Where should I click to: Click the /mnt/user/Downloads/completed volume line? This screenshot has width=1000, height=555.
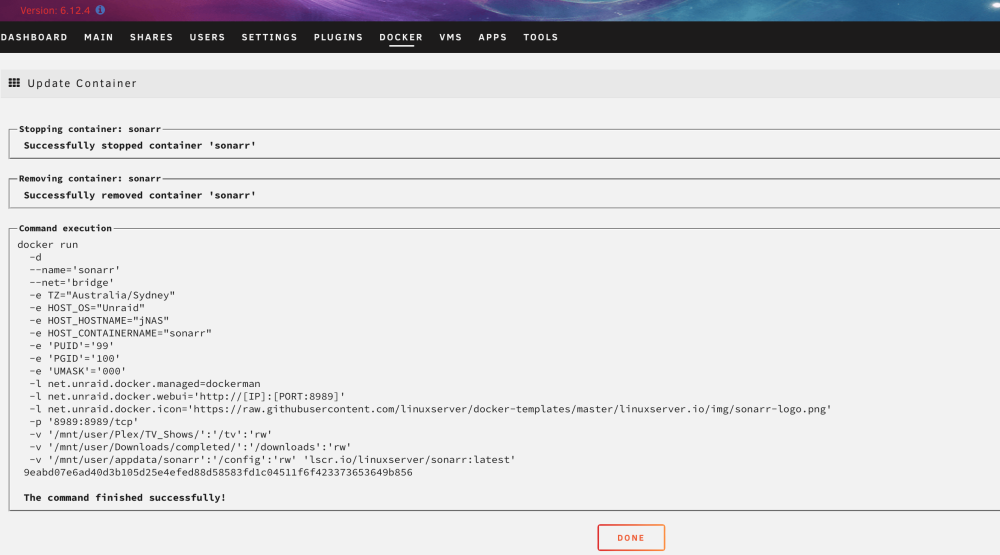190,447
